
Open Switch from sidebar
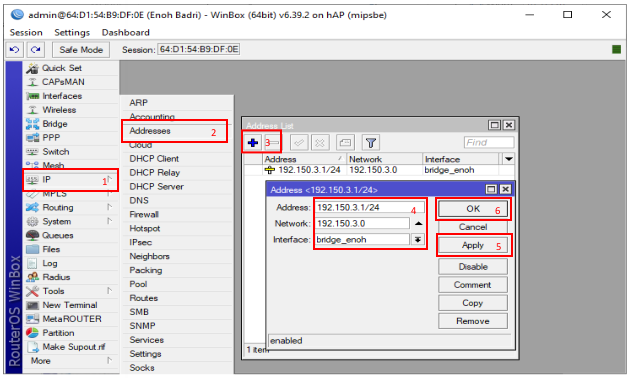click(x=71, y=152)
